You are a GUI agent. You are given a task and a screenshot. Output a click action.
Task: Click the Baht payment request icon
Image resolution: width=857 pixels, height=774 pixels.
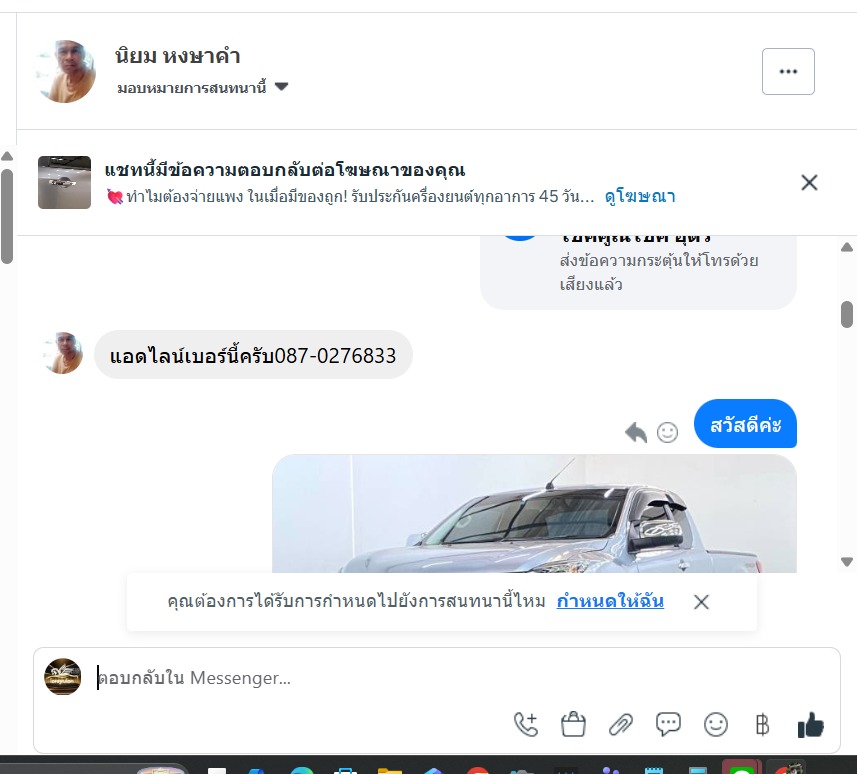pyautogui.click(x=762, y=725)
